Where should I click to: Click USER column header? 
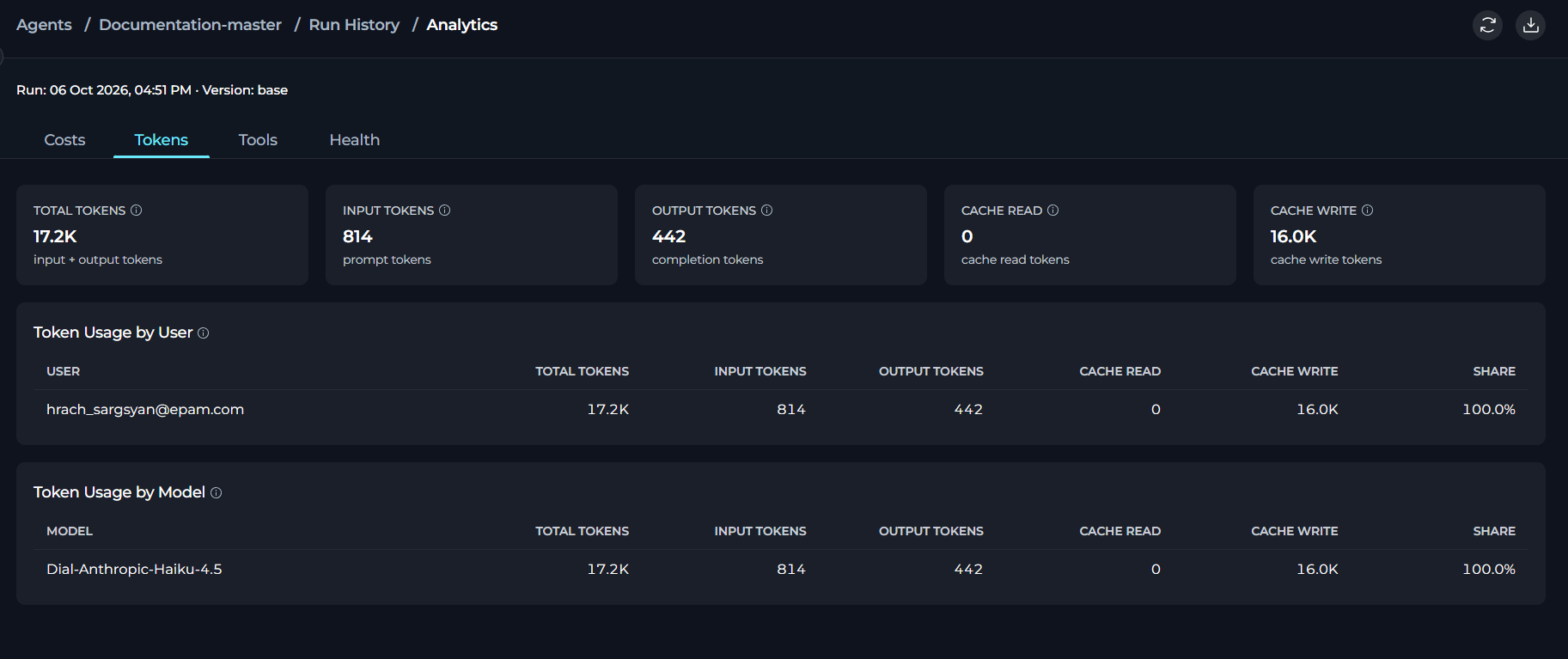(63, 371)
